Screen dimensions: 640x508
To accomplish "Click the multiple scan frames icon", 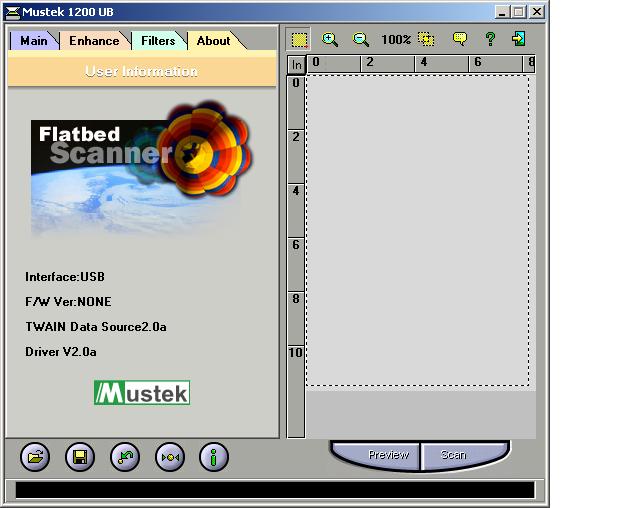I will (x=426, y=39).
